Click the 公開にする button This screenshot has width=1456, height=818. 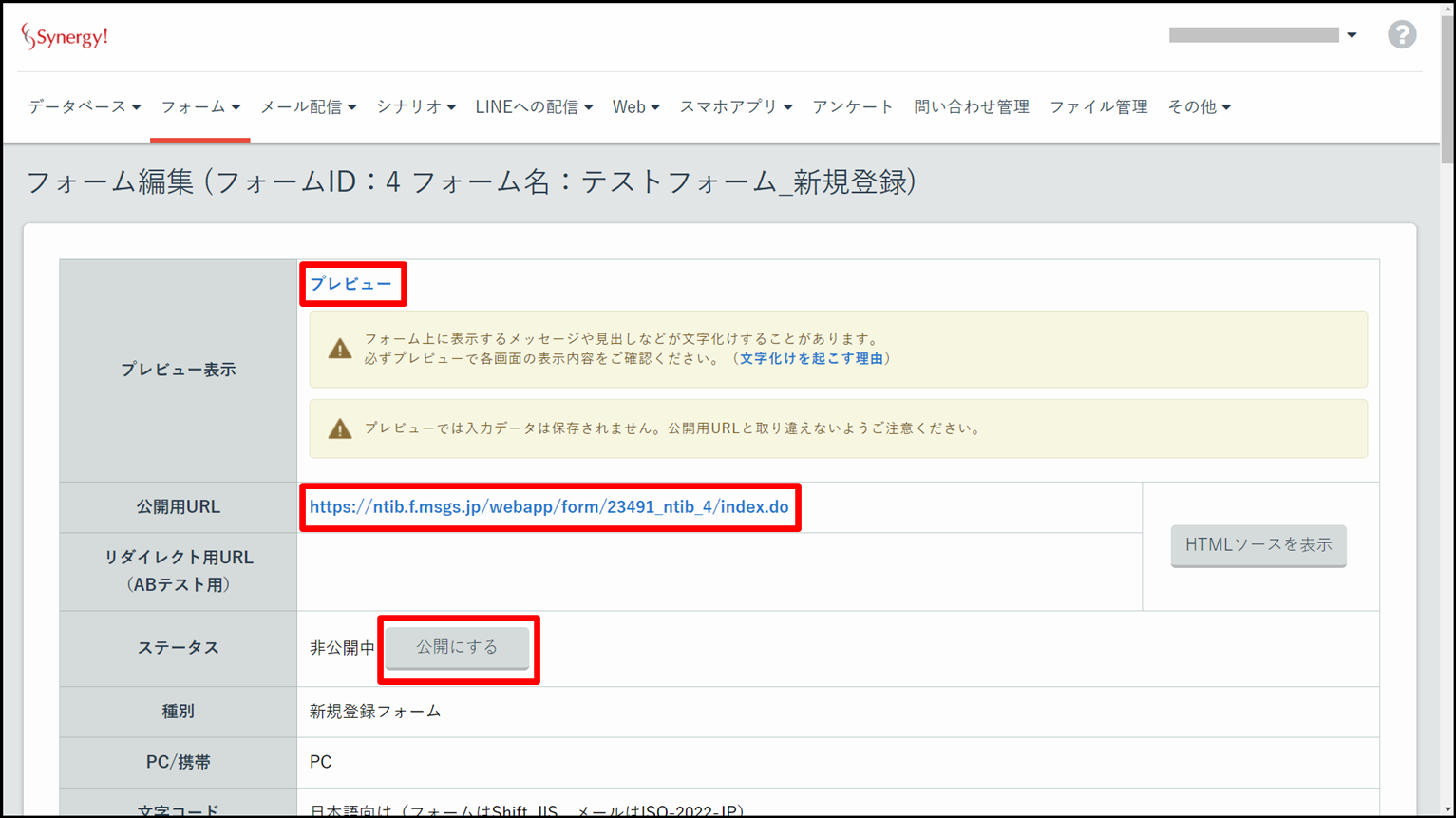(x=457, y=647)
